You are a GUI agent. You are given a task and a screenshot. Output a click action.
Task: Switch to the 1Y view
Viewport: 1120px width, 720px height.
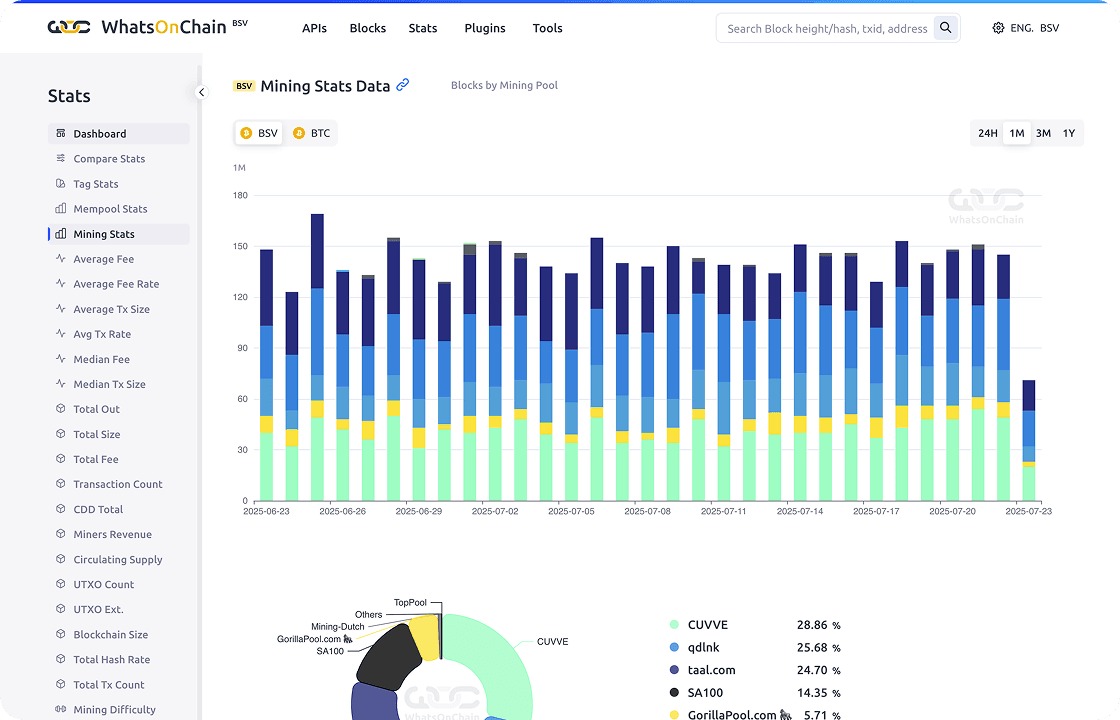1068,132
